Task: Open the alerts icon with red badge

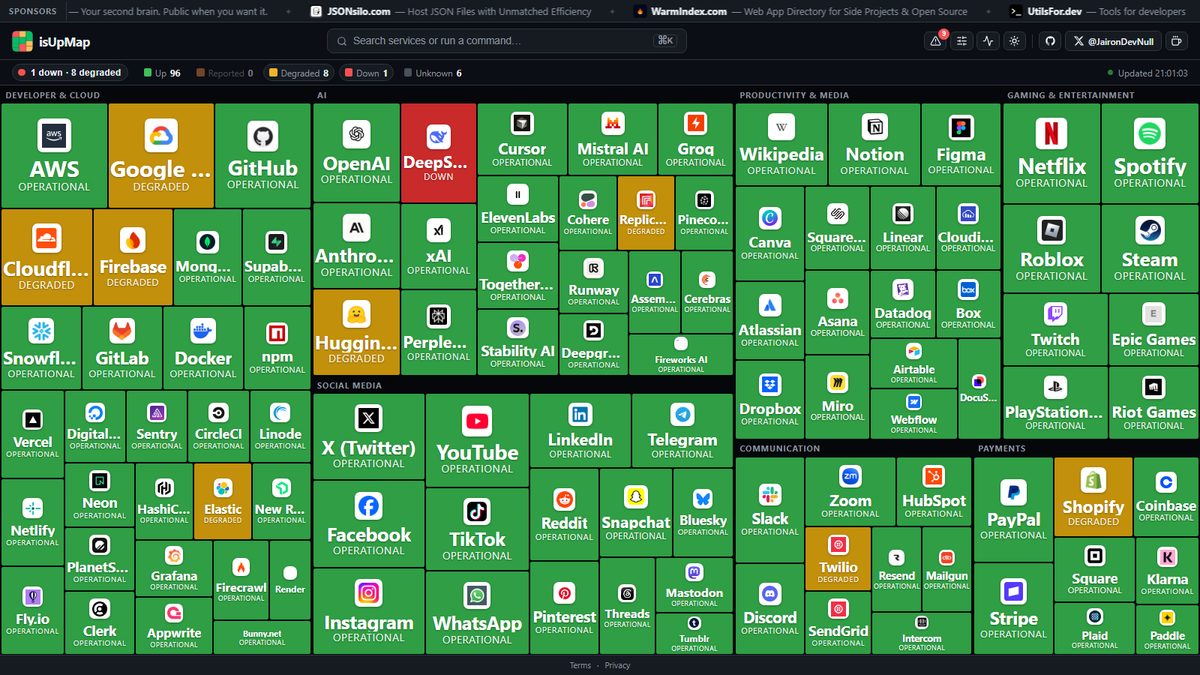Action: [936, 41]
